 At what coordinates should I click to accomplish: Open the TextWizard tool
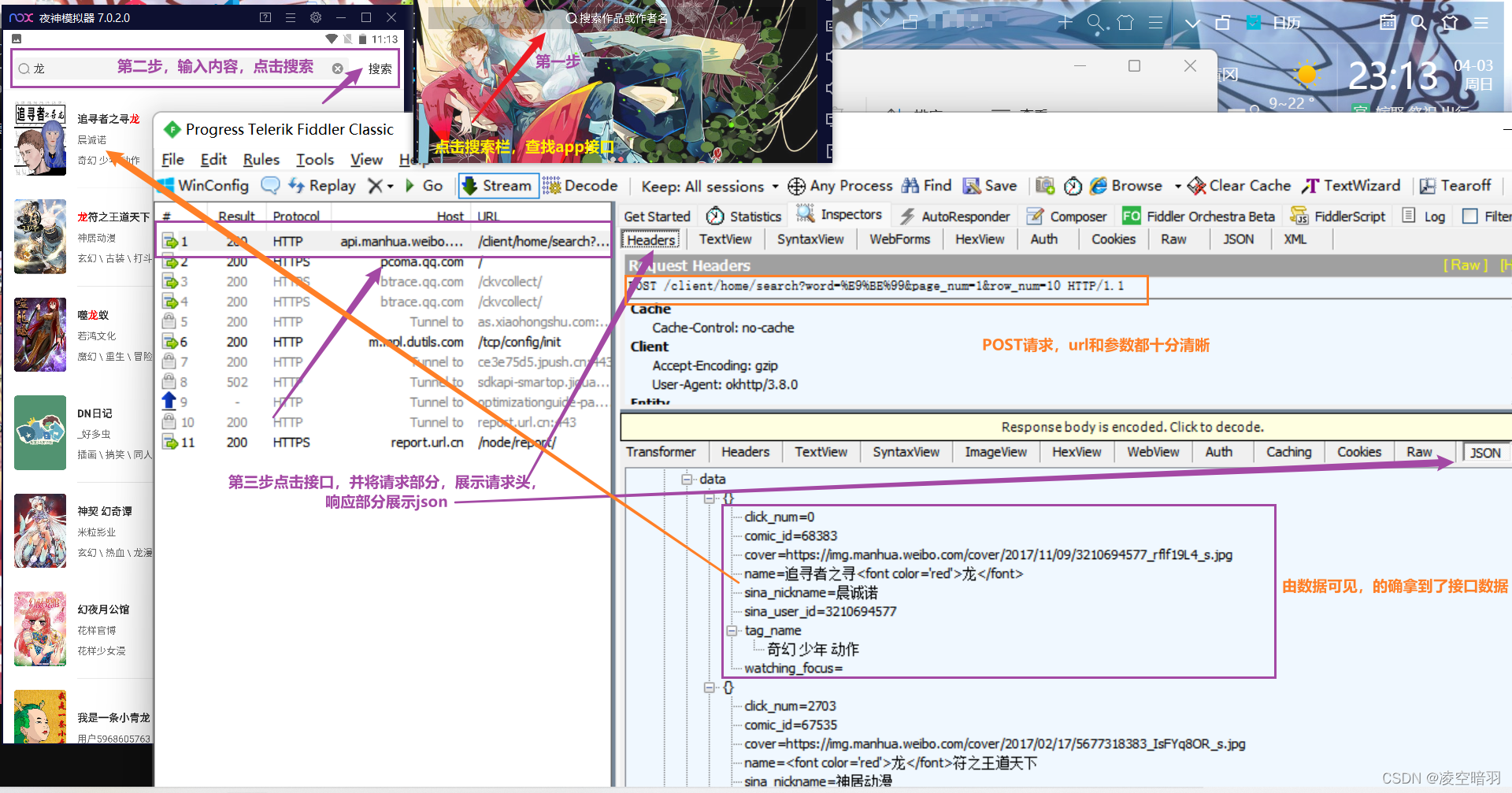1351,186
